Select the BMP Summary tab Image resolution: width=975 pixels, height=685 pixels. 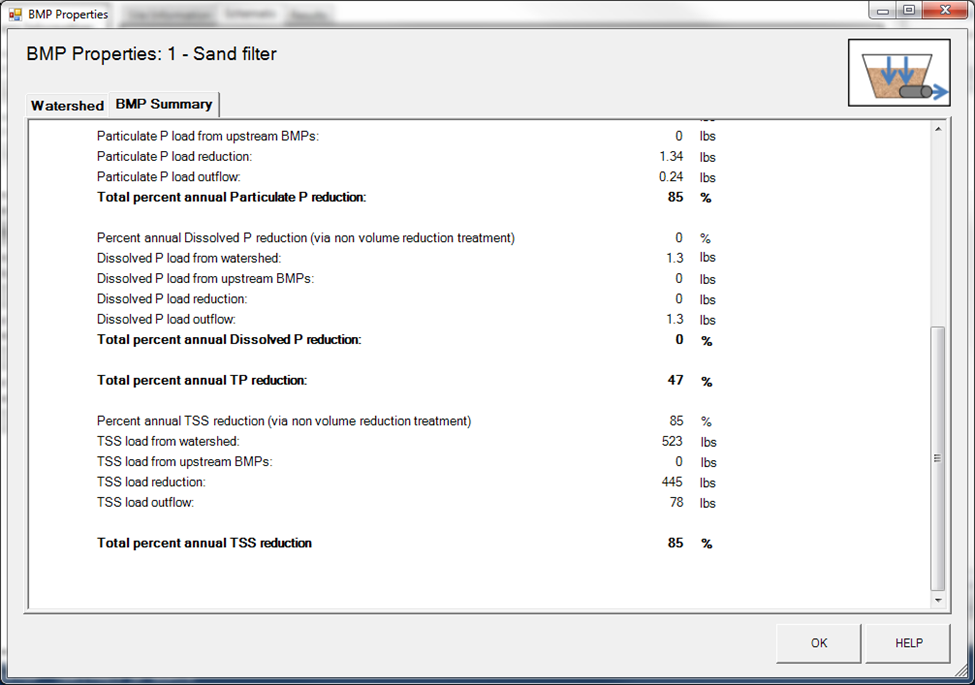pos(164,104)
